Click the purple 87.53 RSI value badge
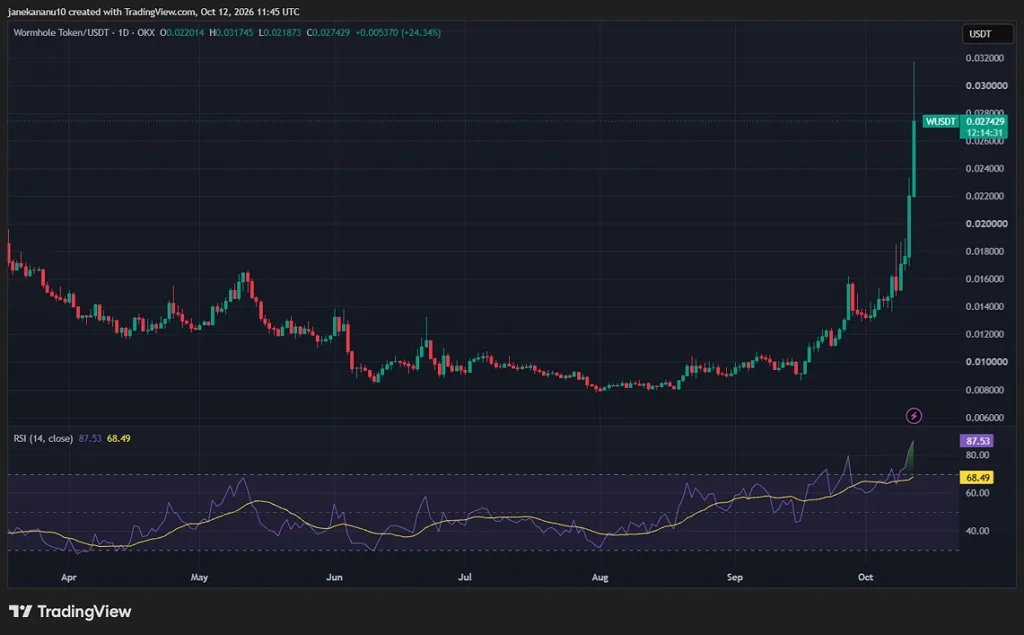Viewport: 1024px width, 635px height. coord(977,441)
